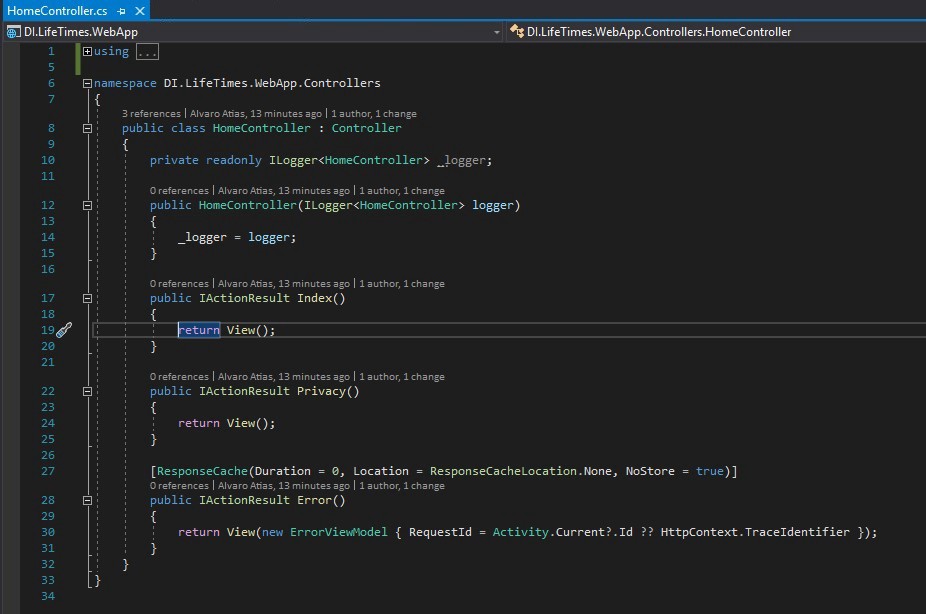Place cursor on the highlighted return keyword in Index()

(199, 330)
